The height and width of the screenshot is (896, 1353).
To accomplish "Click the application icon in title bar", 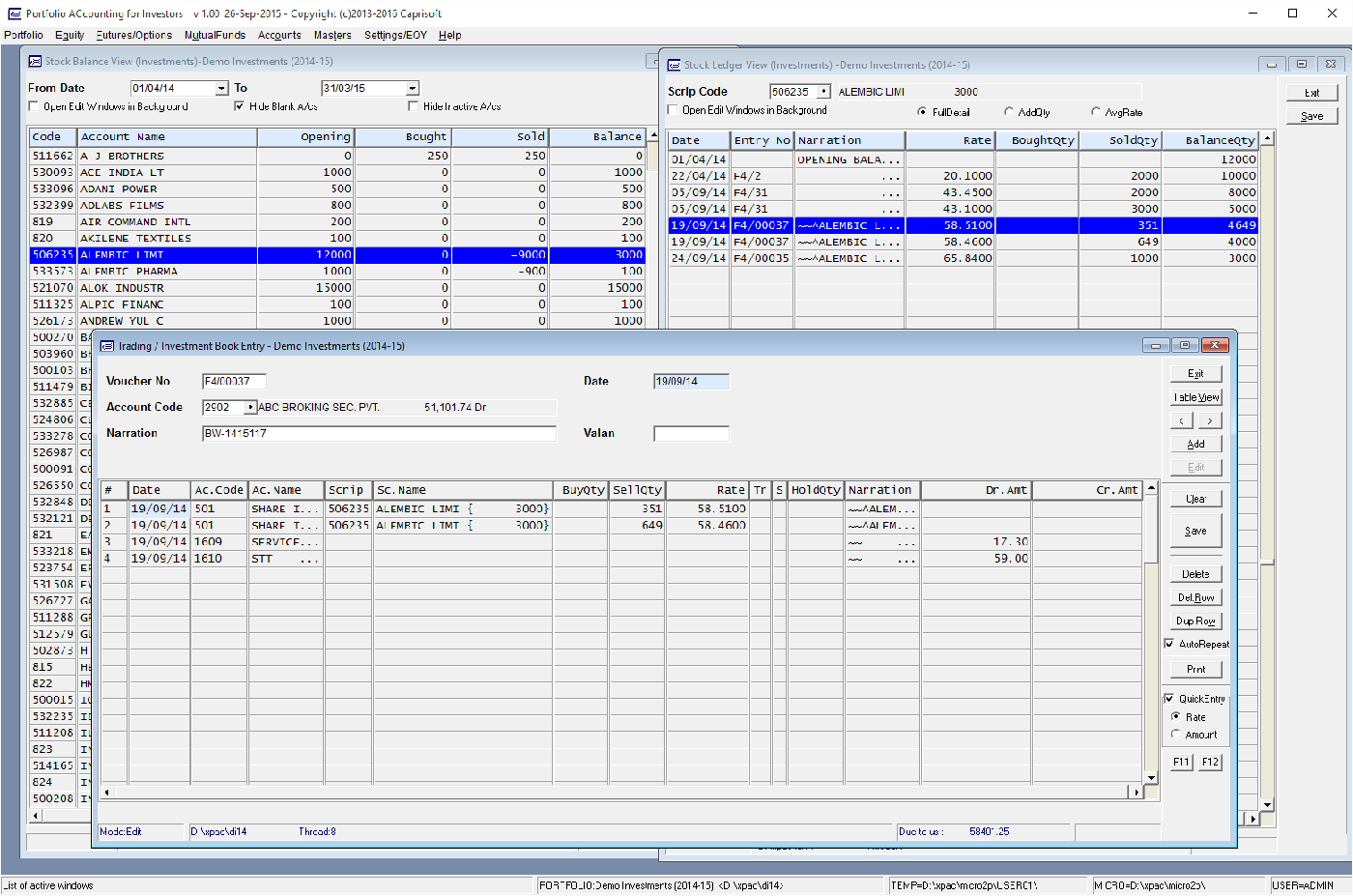I will point(14,14).
